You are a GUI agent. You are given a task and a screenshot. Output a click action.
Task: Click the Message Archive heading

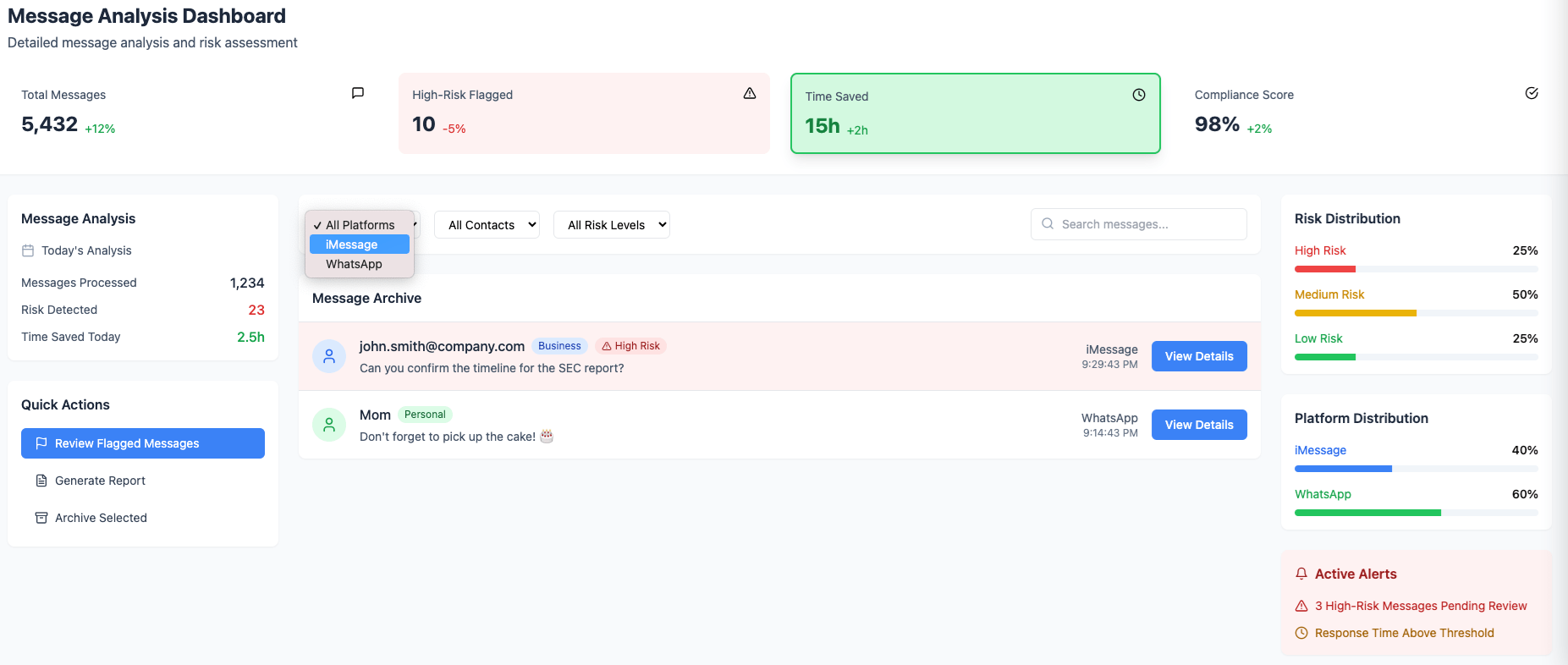366,298
